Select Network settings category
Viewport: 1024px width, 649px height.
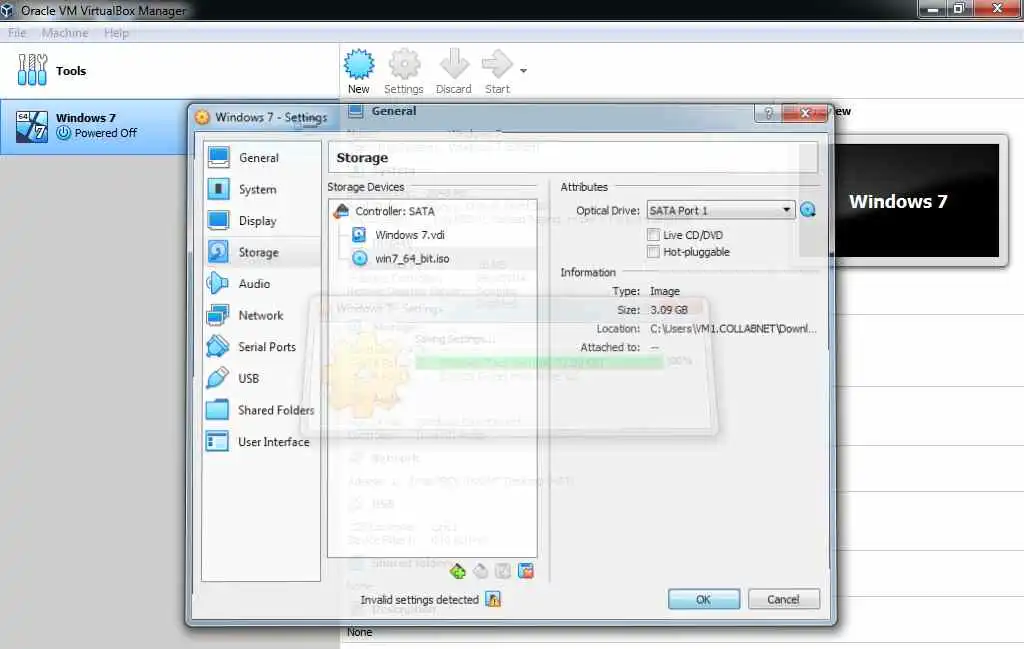coord(261,315)
